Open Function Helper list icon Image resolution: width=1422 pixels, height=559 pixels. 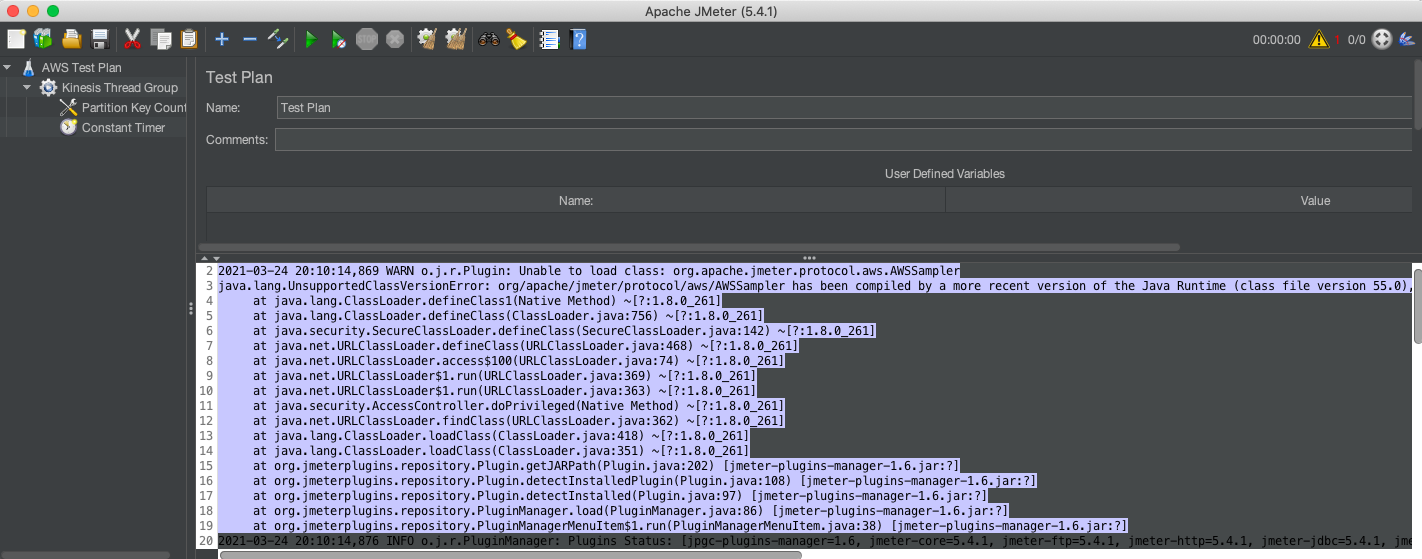(x=549, y=39)
